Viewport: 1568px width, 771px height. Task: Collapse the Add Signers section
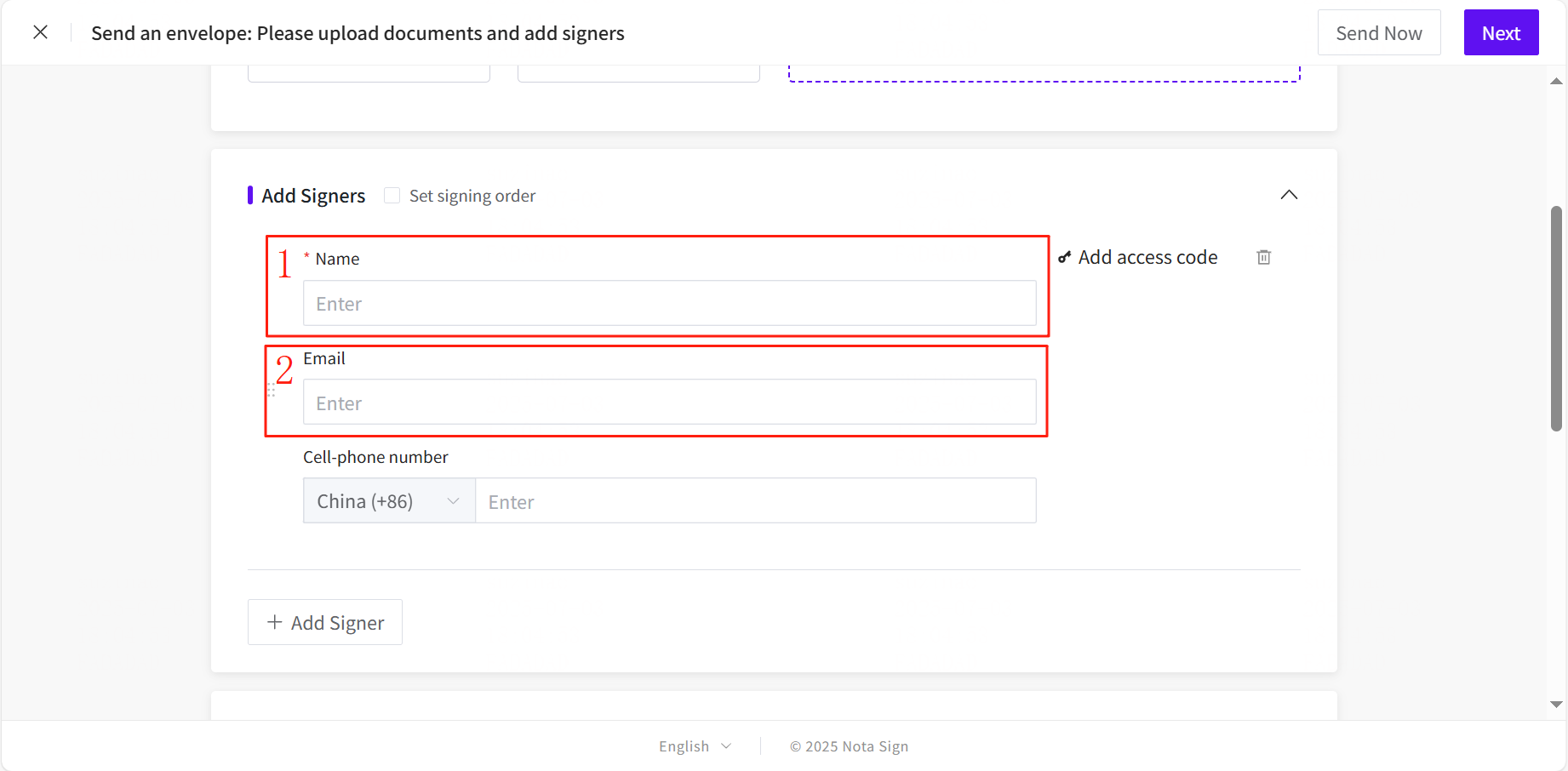coord(1289,195)
